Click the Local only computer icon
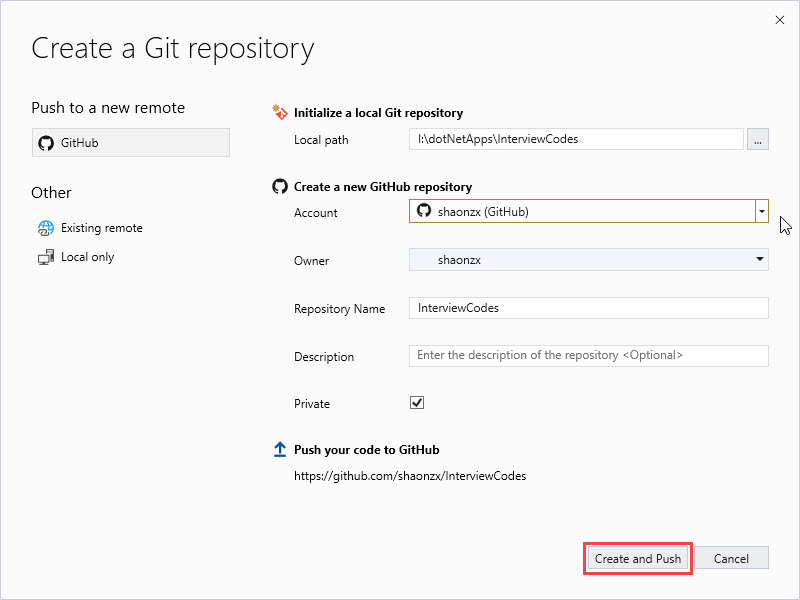Viewport: 800px width, 600px height. point(45,257)
